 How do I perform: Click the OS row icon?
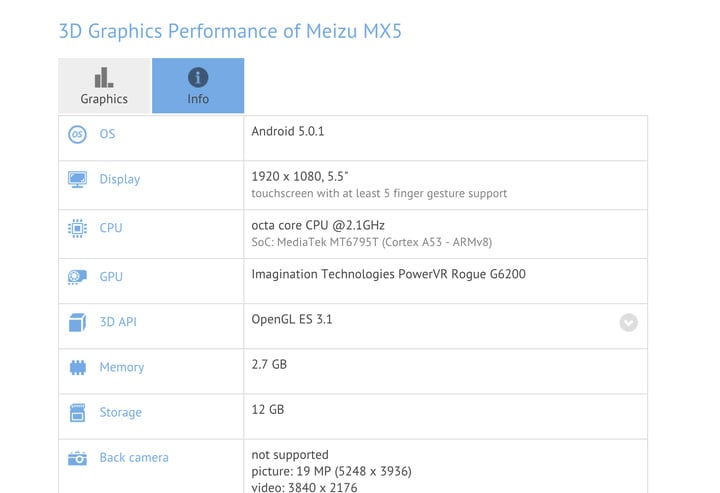pyautogui.click(x=77, y=135)
